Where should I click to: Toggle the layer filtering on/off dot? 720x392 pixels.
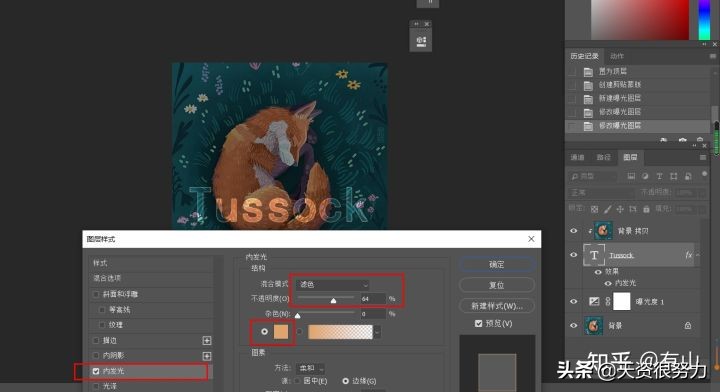click(704, 174)
